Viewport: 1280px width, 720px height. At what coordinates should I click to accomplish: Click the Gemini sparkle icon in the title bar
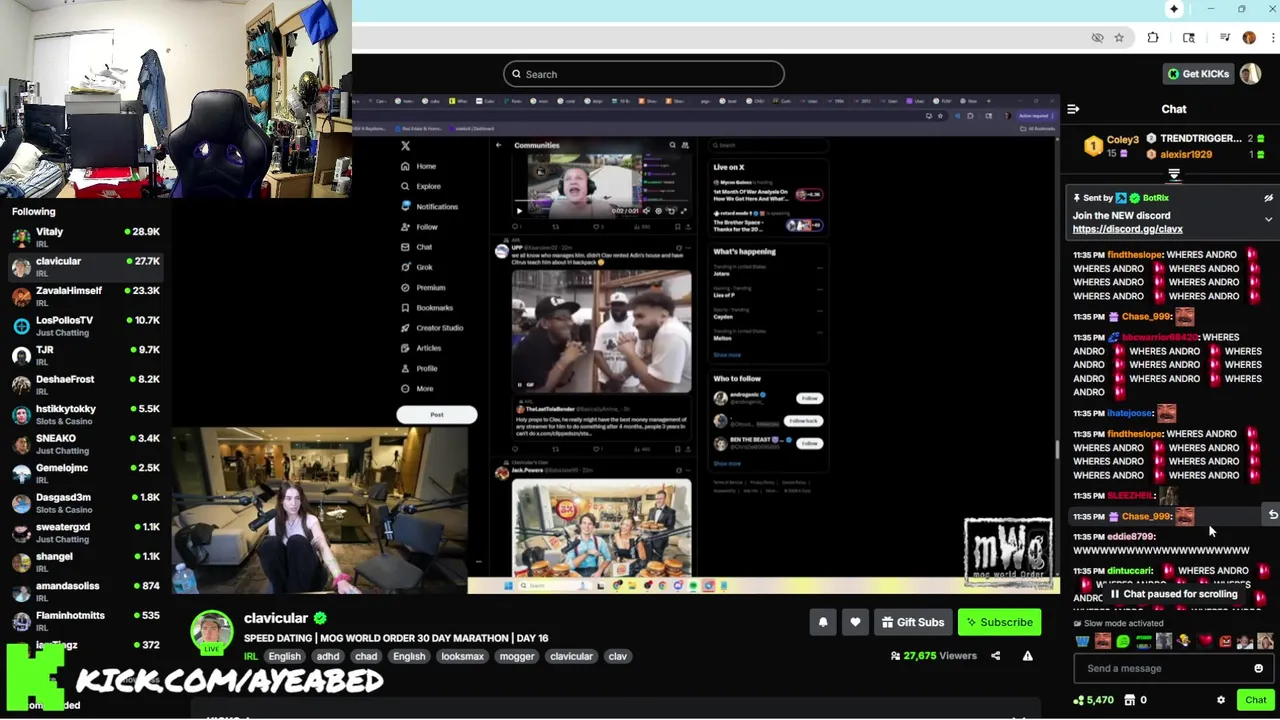click(1174, 9)
